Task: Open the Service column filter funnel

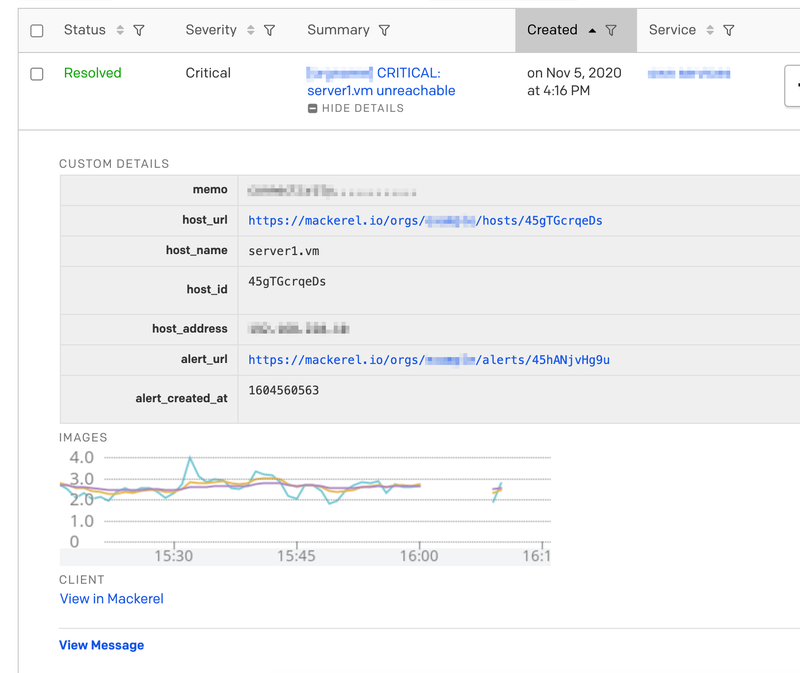Action: coord(729,31)
